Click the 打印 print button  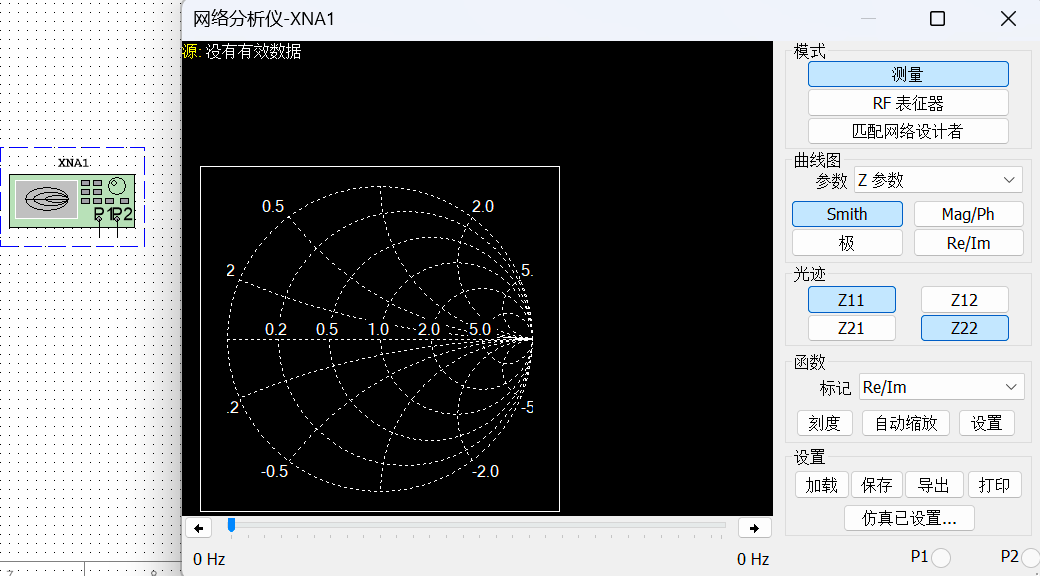[x=994, y=485]
